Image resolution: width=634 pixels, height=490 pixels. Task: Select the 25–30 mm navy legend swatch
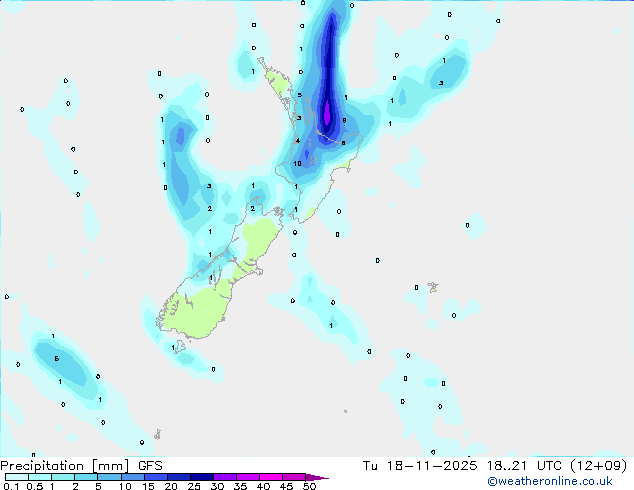point(202,477)
